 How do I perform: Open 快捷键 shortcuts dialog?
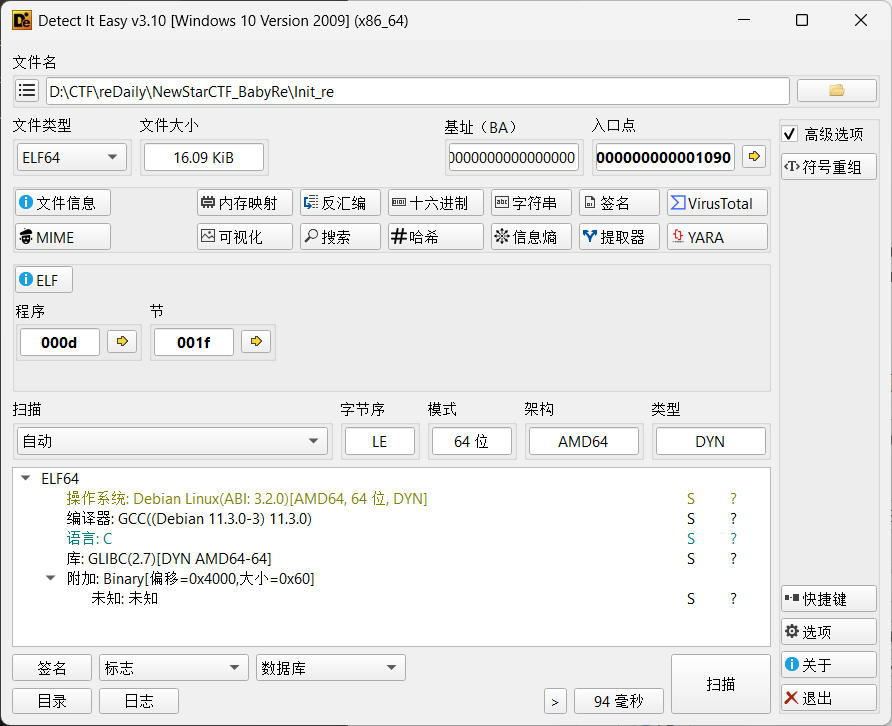[828, 599]
